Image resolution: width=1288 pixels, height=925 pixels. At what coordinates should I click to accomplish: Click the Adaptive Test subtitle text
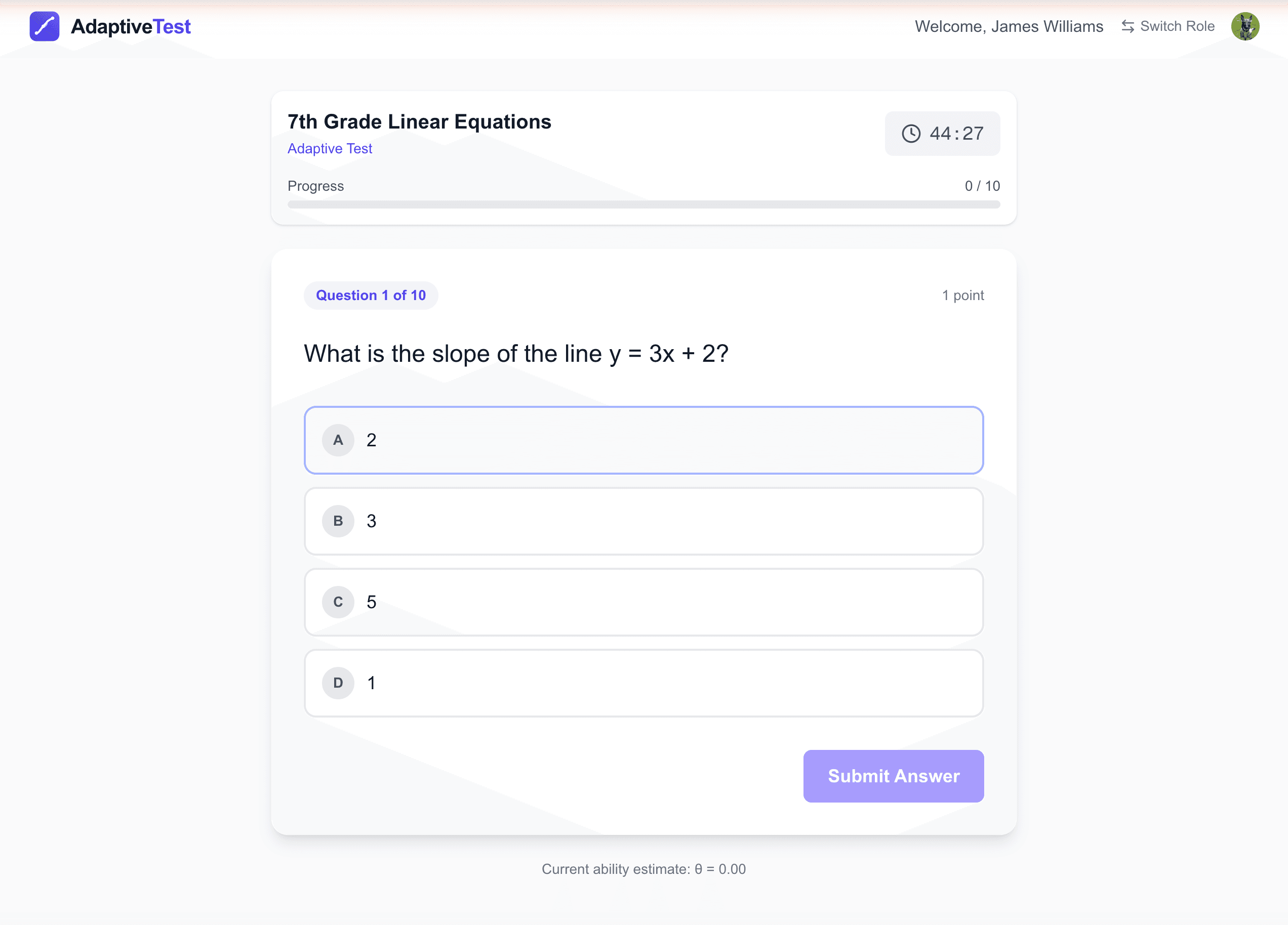[330, 149]
